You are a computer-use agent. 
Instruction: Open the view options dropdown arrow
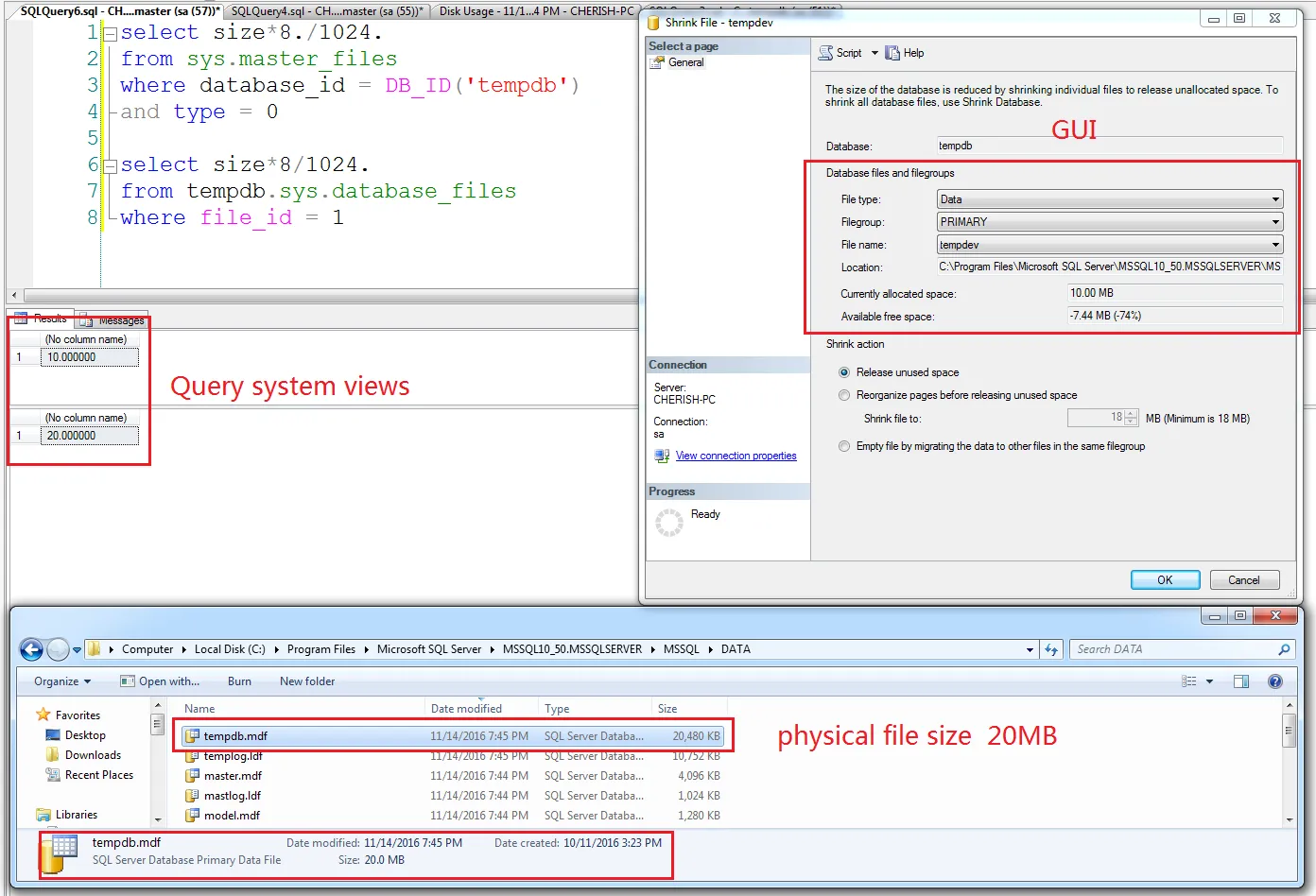click(x=1209, y=681)
